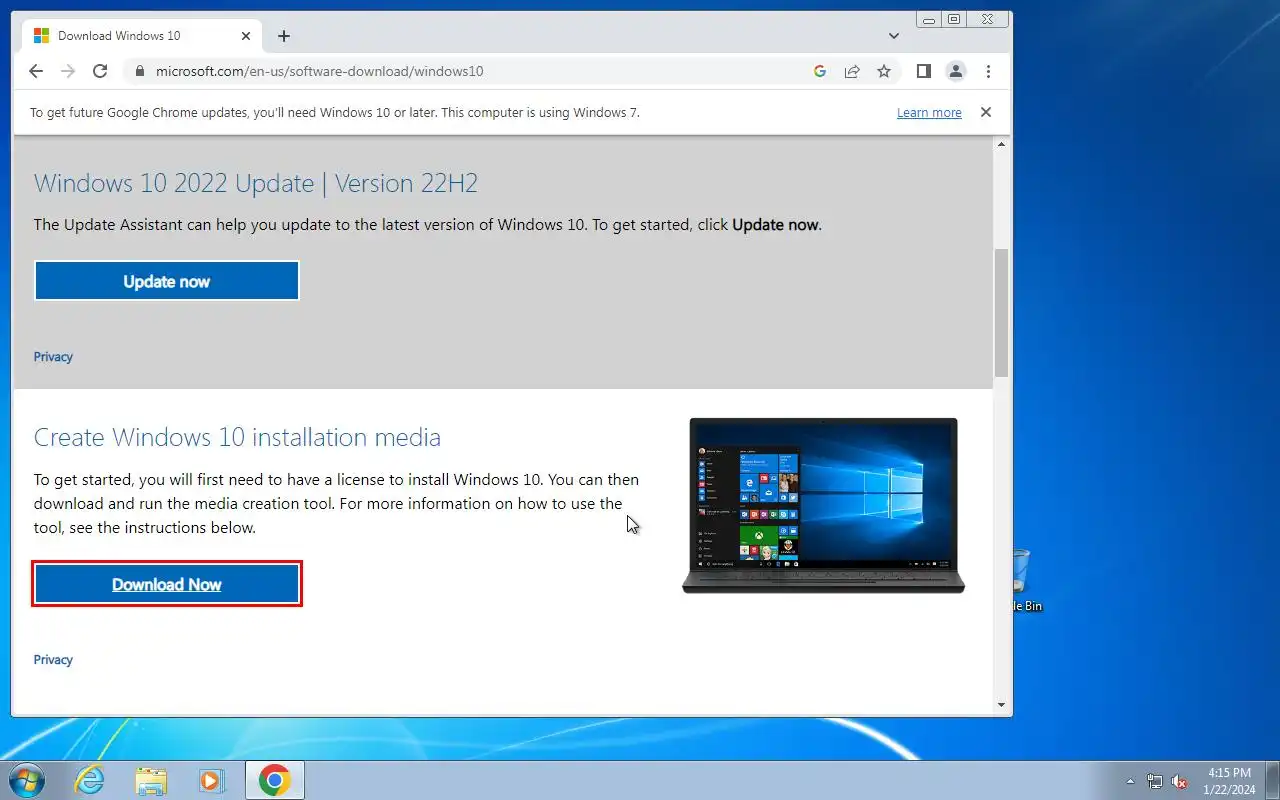Click the Windows 10 laptop image
This screenshot has height=800, width=1280.
[823, 506]
